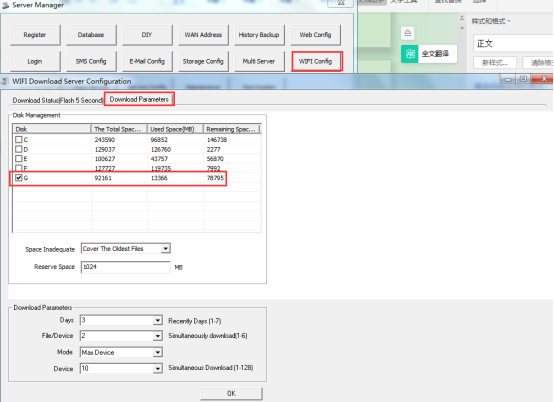Open the Days dropdown
The width and height of the screenshot is (554, 402).
158,320
